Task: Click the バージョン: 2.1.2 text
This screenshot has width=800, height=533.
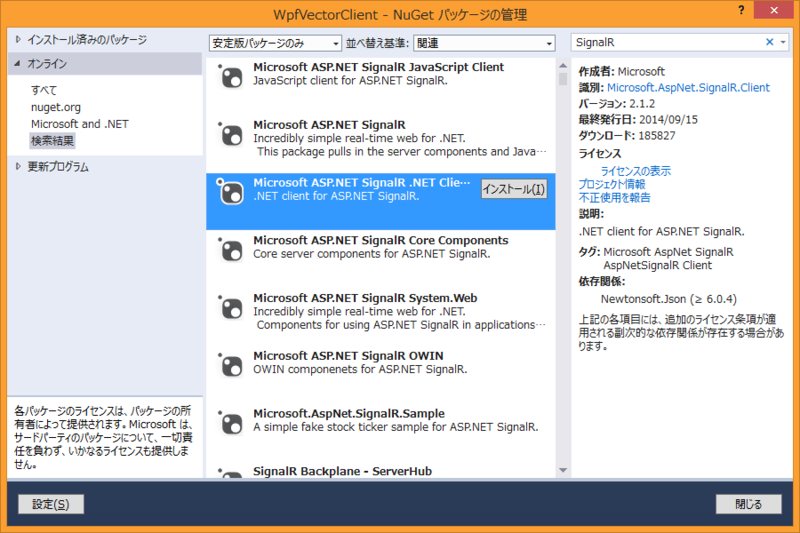Action: coord(616,104)
